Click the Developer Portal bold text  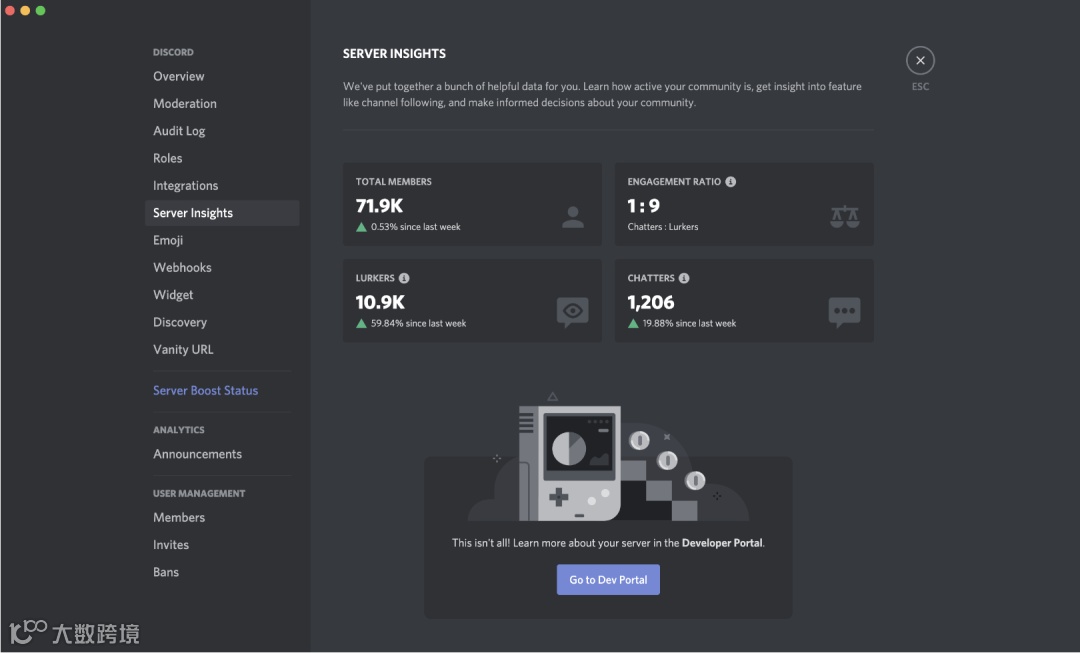point(722,543)
